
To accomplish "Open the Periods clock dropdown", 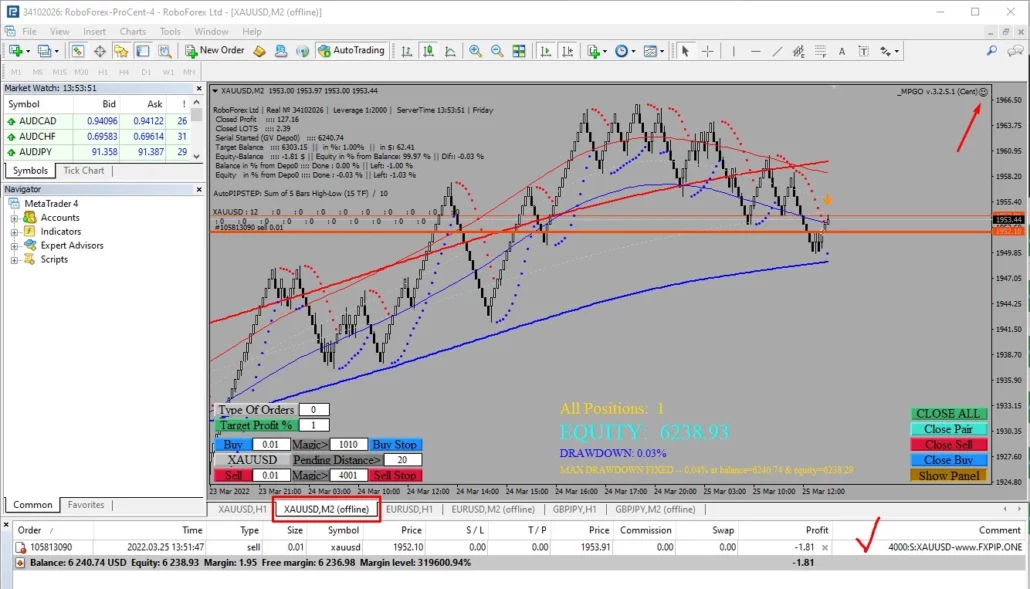I will [624, 51].
